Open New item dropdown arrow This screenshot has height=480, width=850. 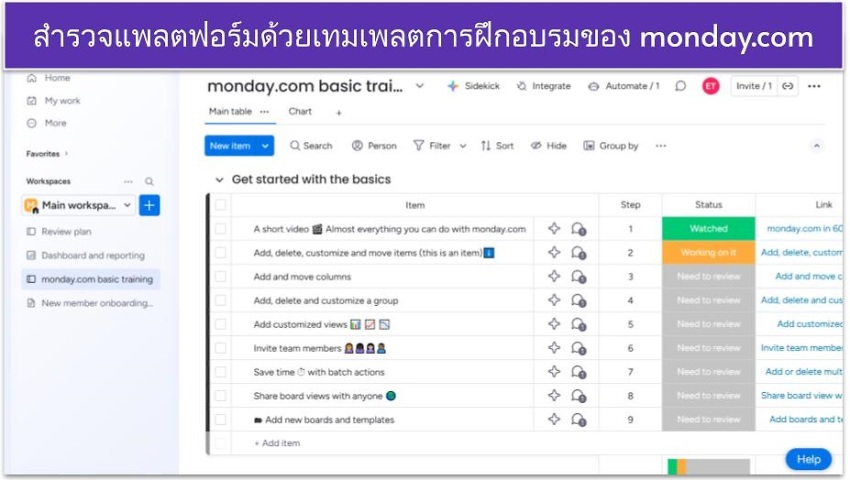[x=265, y=146]
